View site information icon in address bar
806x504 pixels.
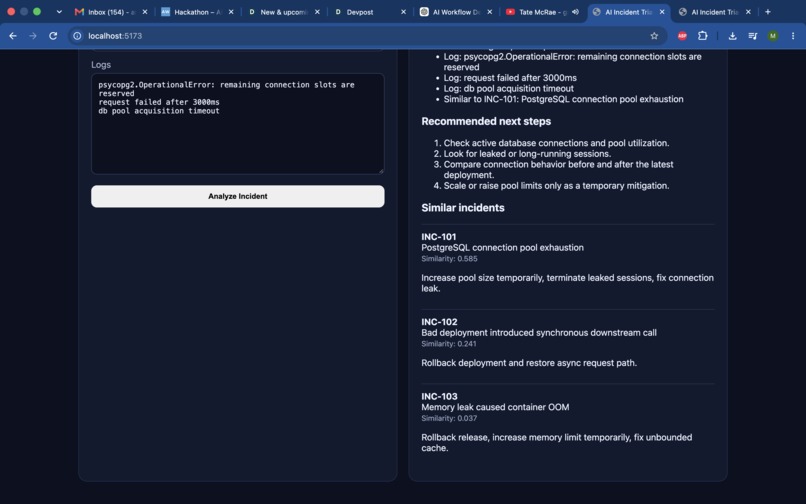point(77,35)
